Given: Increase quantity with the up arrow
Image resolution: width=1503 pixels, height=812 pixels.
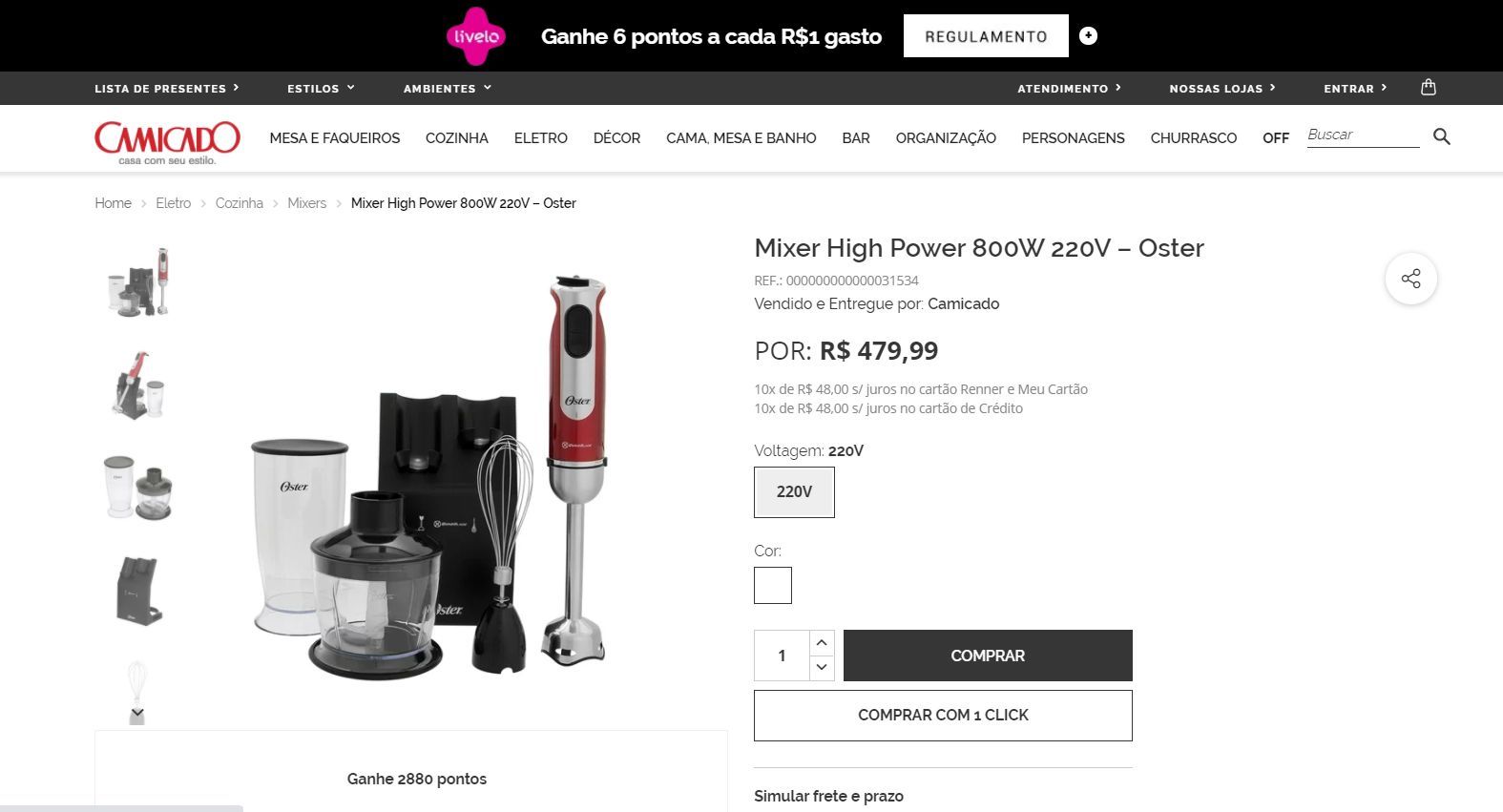Looking at the screenshot, I should coord(822,642).
